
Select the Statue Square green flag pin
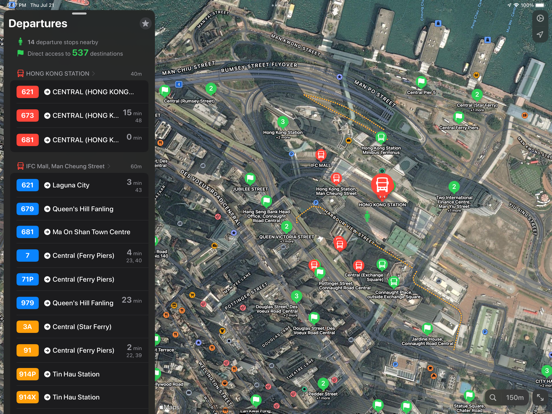(469, 397)
